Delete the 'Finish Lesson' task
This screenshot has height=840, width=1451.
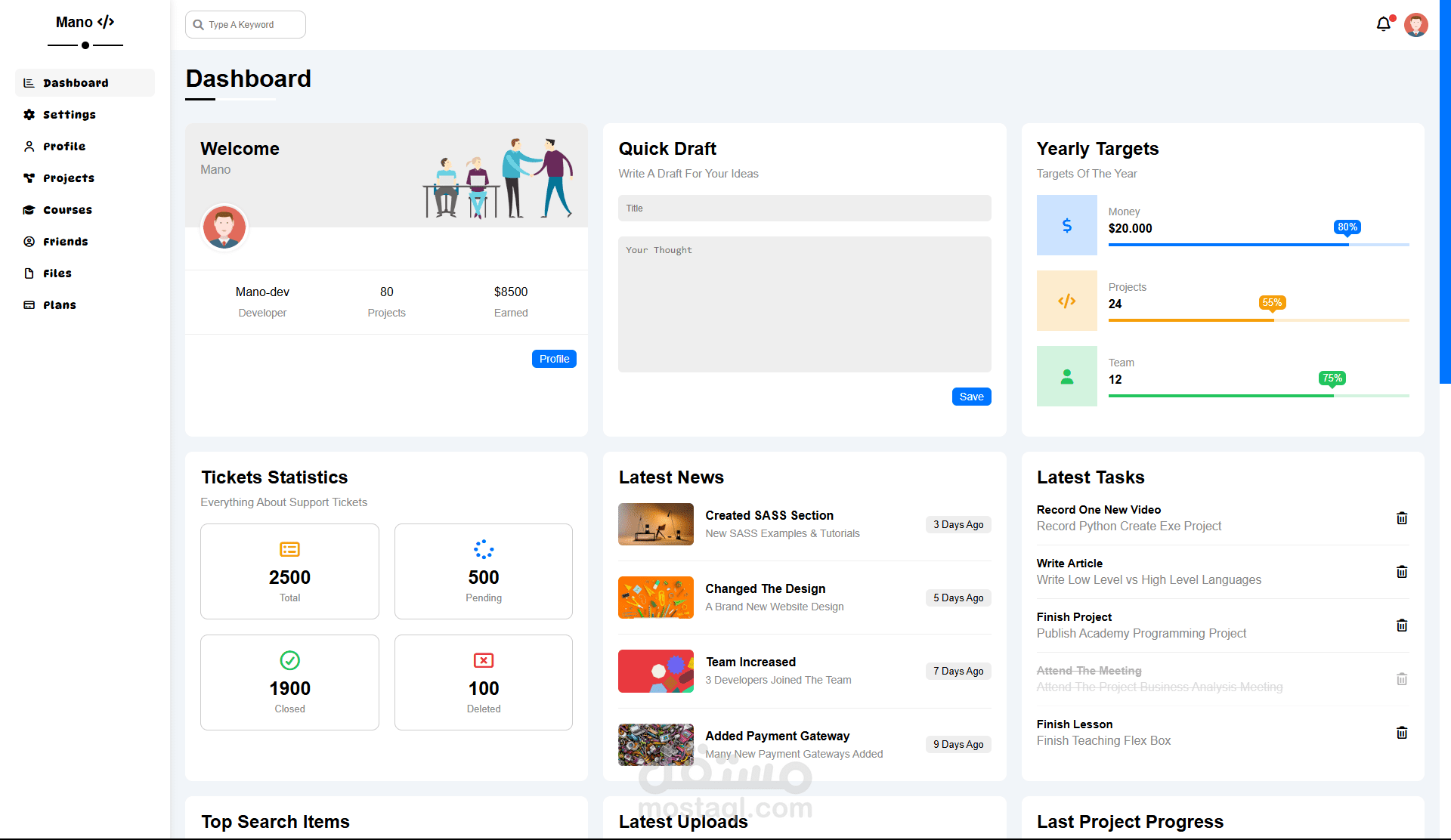(1402, 732)
